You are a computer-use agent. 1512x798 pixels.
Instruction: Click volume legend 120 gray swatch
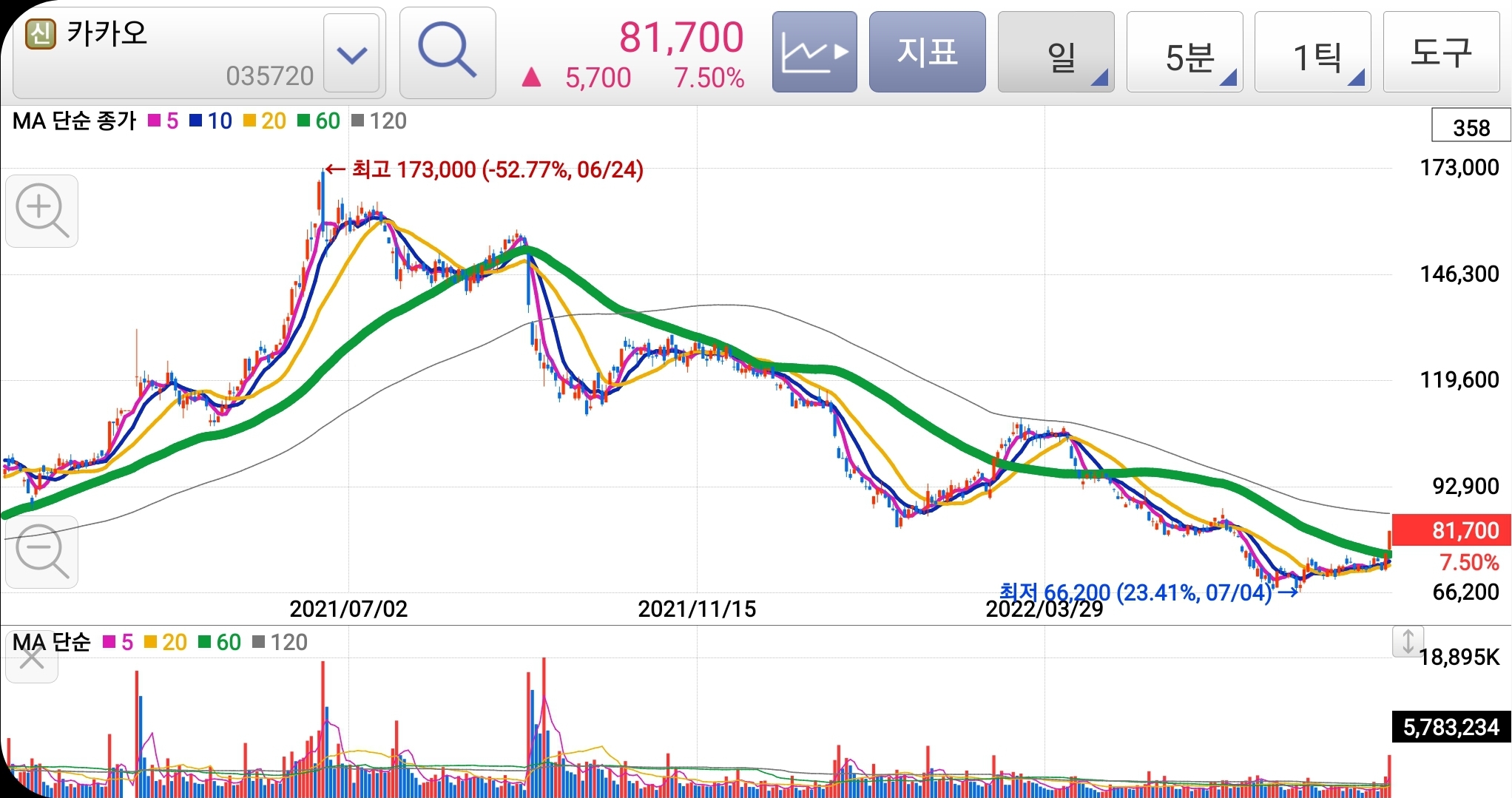tap(259, 642)
